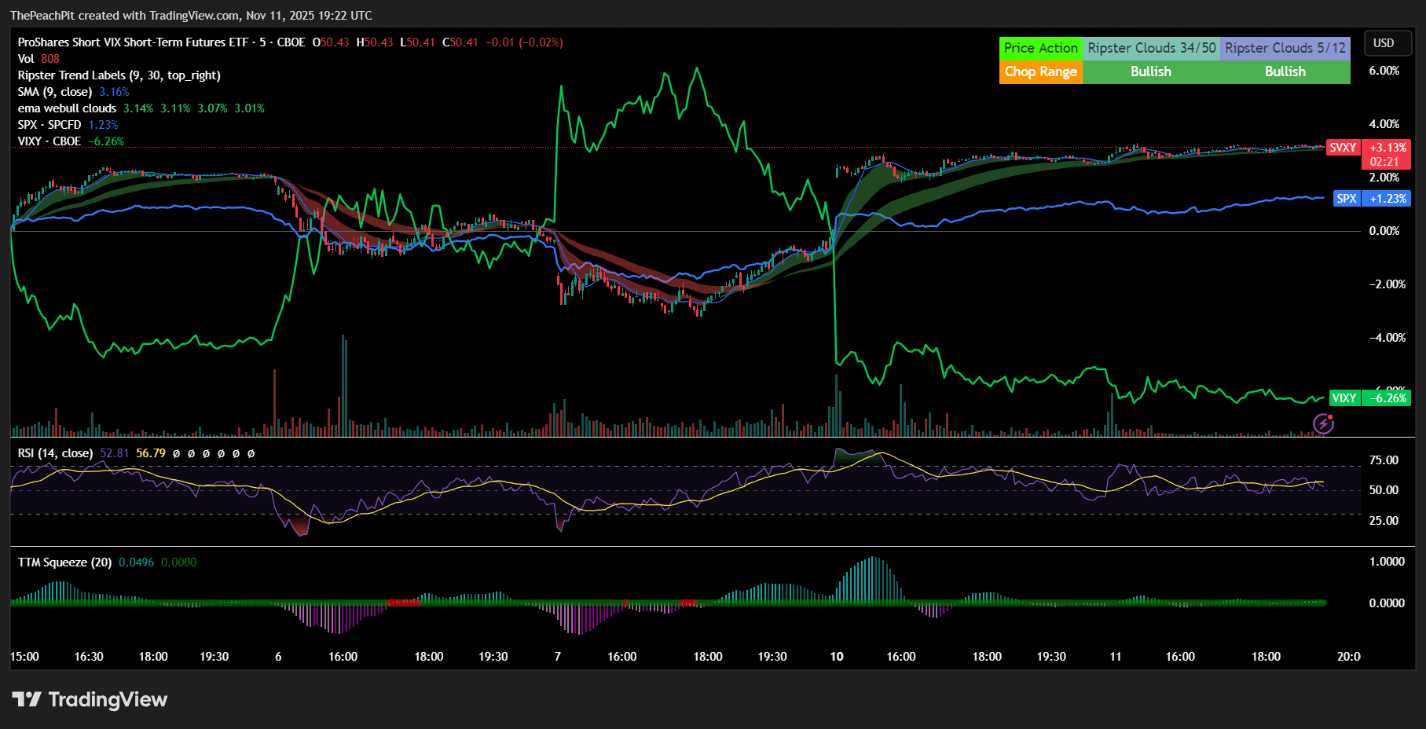Select the Vol indicator legend

pos(27,59)
